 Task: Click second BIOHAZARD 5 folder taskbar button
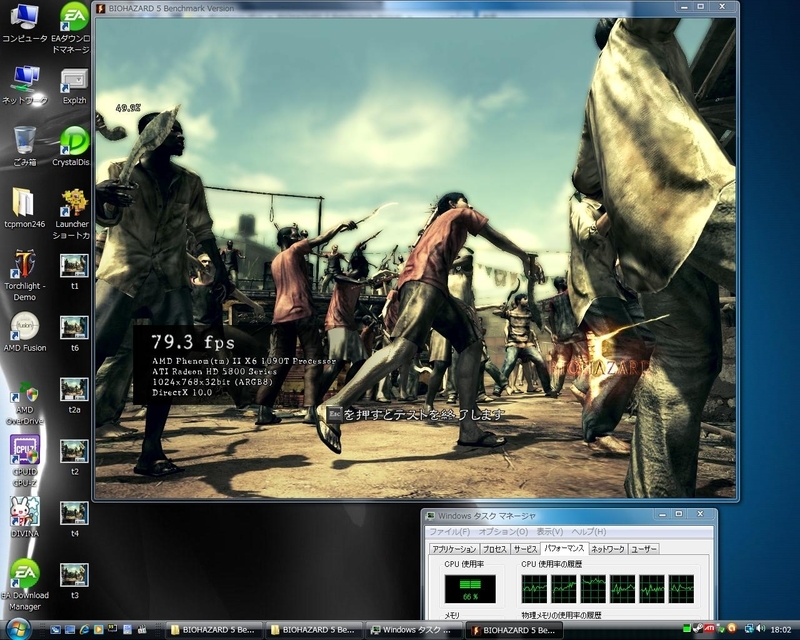tap(314, 630)
